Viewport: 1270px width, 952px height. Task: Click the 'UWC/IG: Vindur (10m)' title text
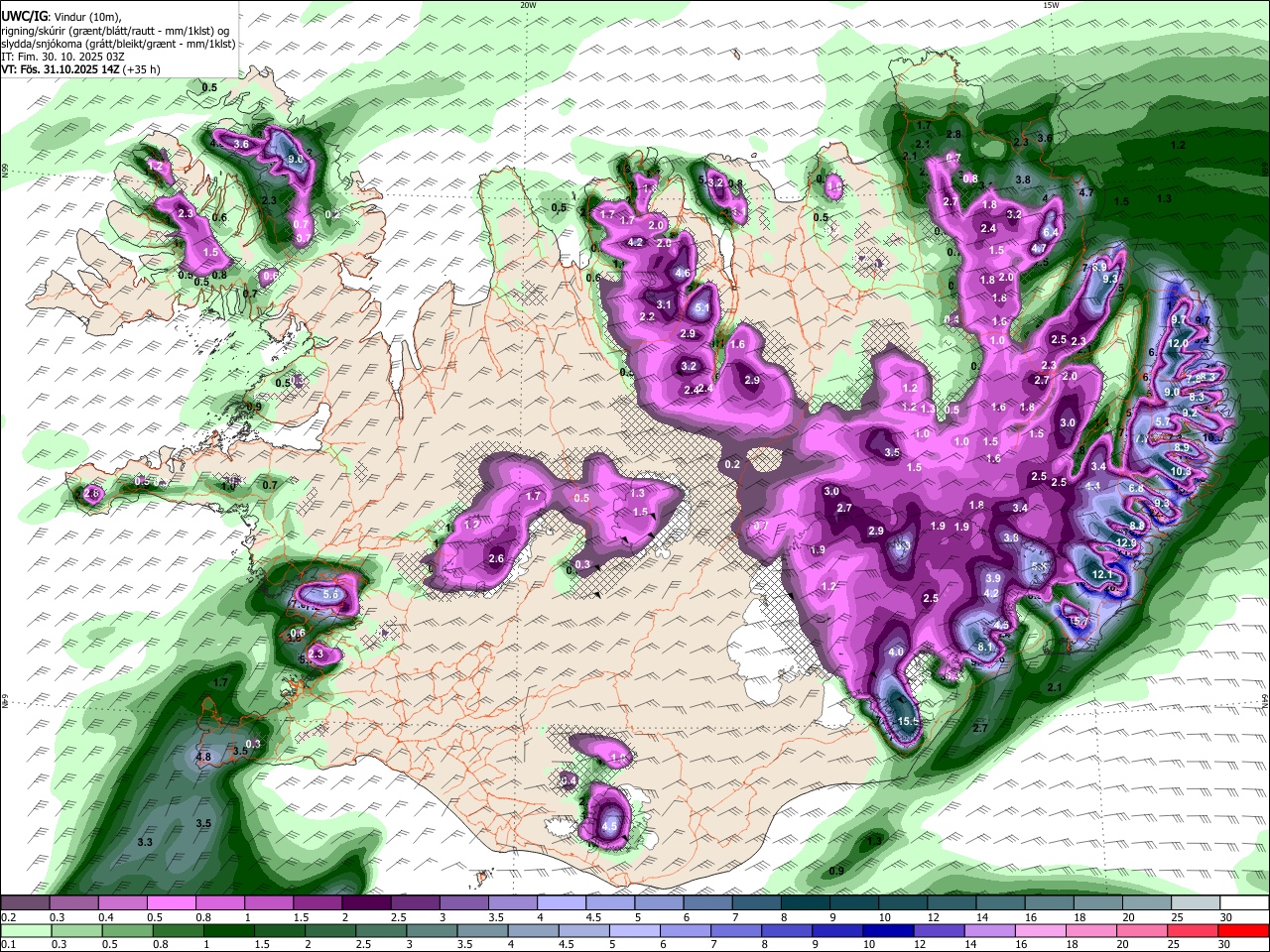coord(62,17)
